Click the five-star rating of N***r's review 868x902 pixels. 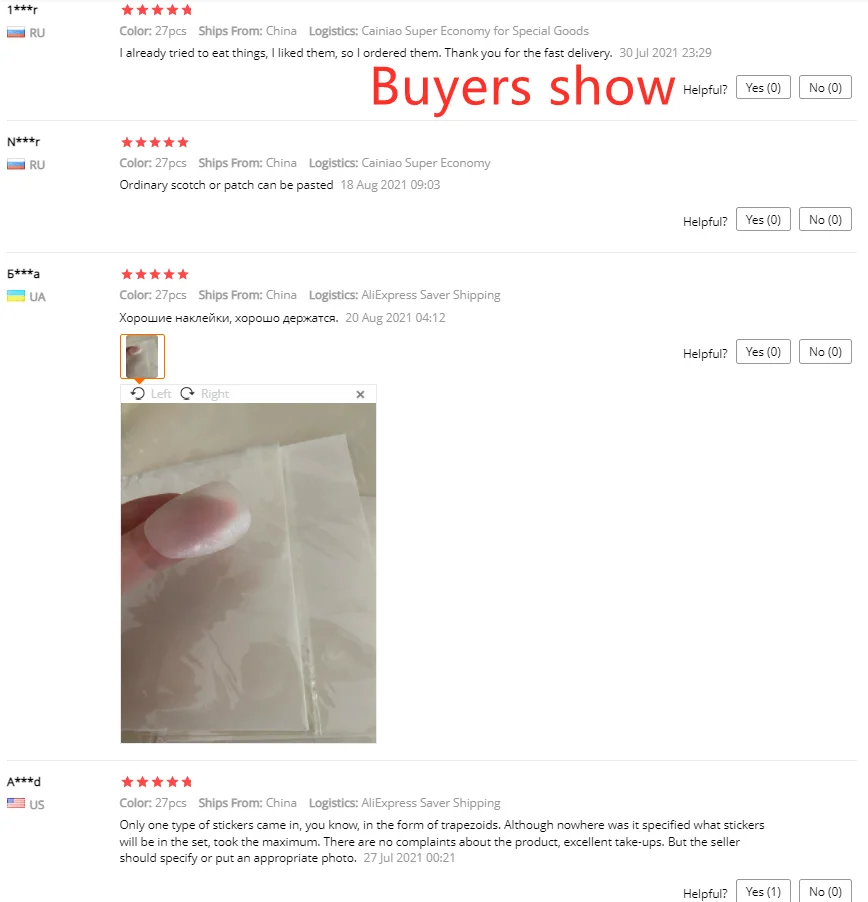point(155,142)
